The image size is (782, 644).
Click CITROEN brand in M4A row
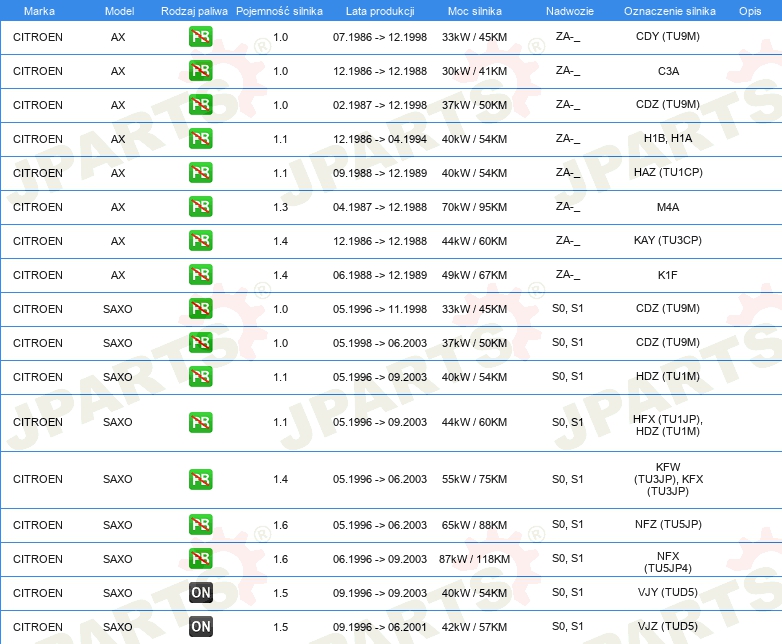coord(38,207)
